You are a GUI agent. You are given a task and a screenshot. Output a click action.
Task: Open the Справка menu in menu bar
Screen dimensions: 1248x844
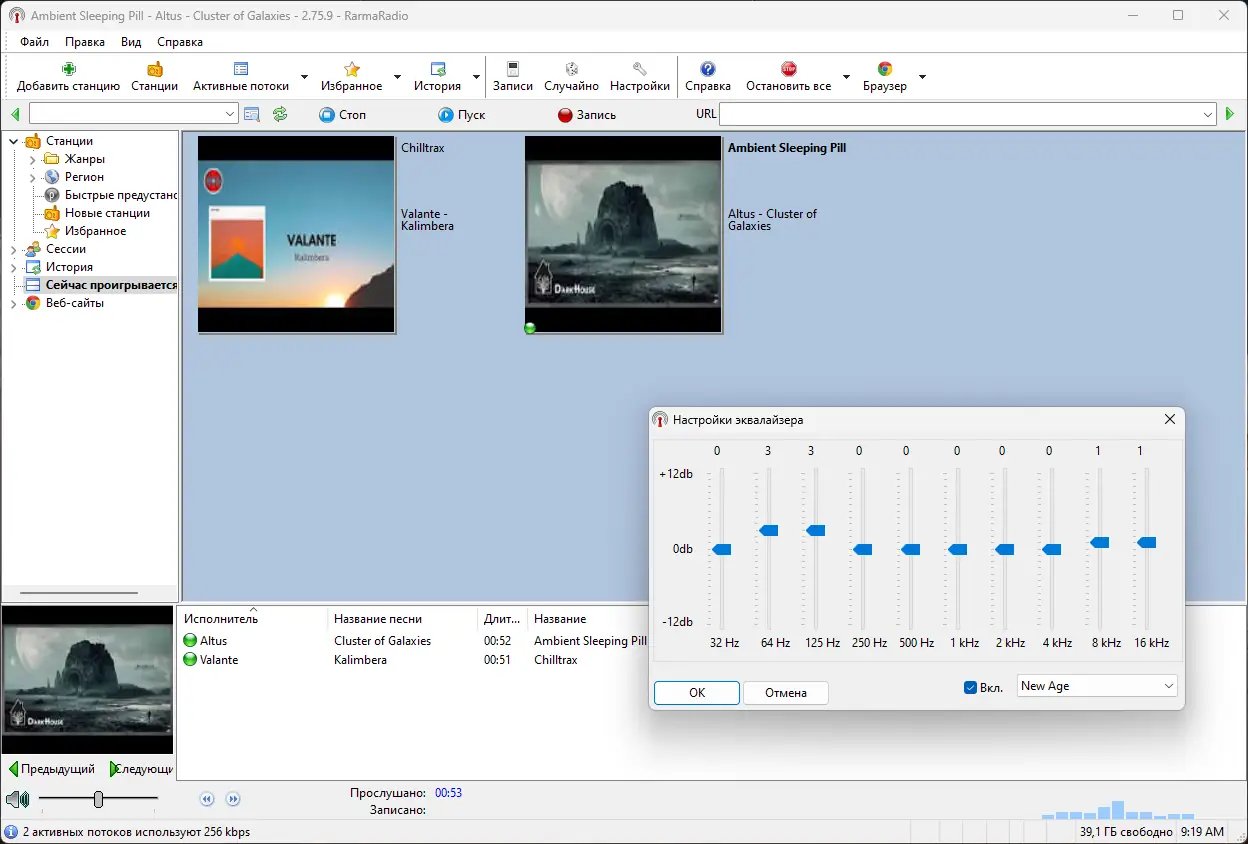pos(180,42)
